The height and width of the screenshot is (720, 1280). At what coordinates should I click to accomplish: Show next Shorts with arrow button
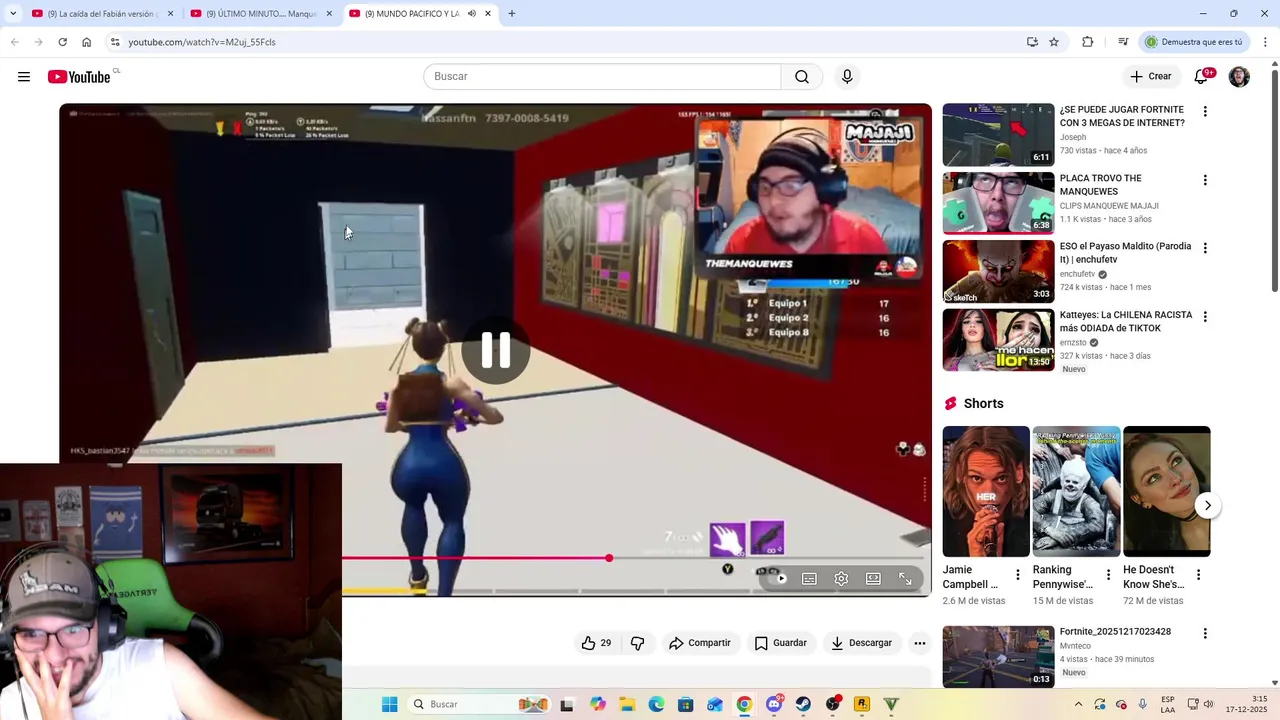pos(1207,505)
